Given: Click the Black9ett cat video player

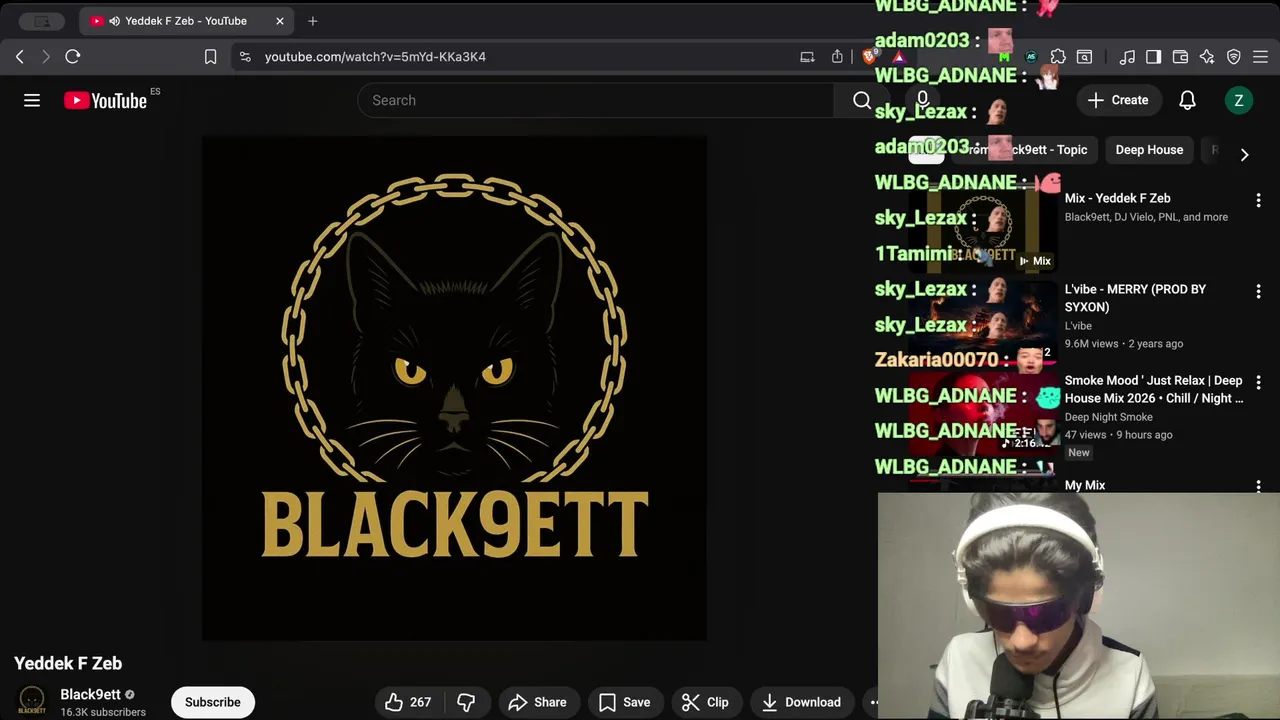Looking at the screenshot, I should point(454,388).
